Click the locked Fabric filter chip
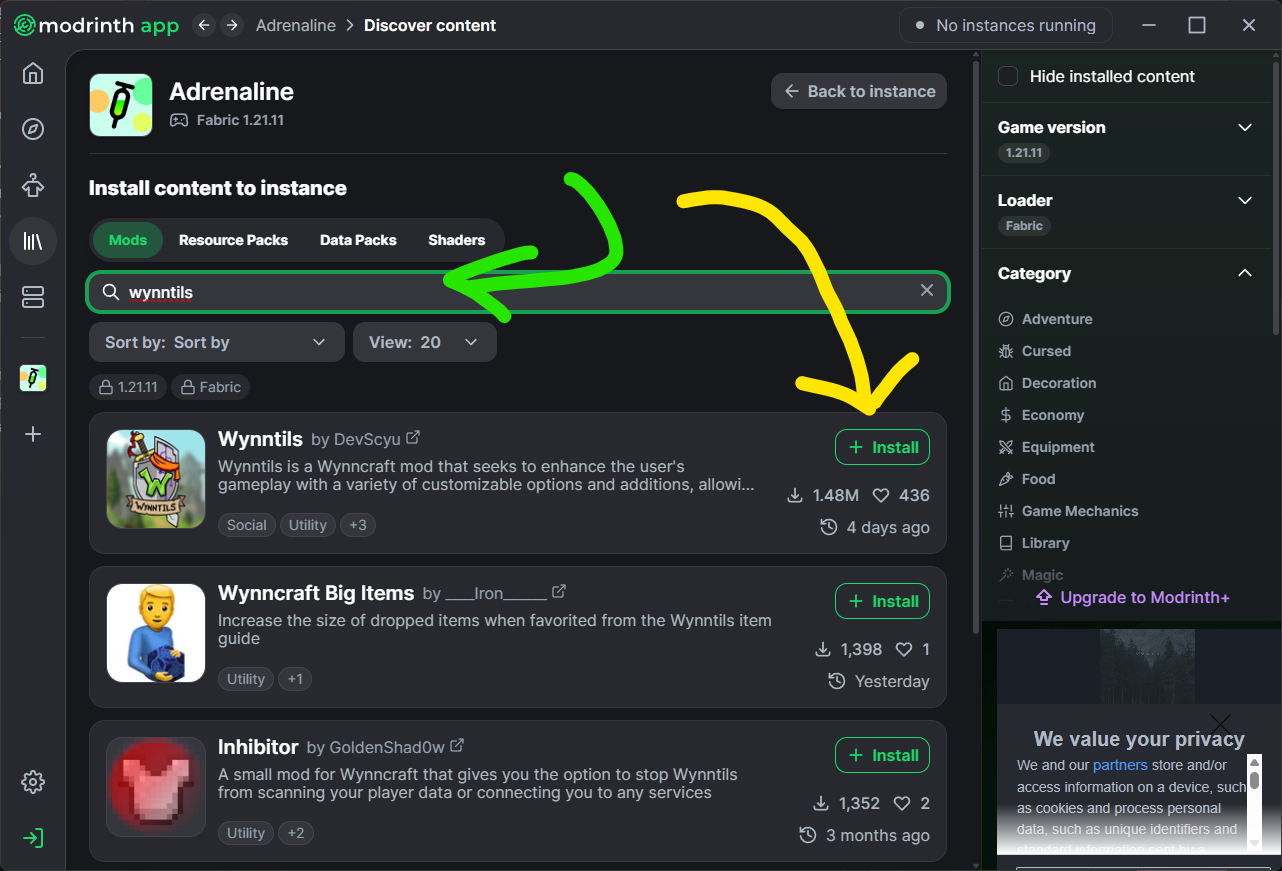 coord(210,387)
